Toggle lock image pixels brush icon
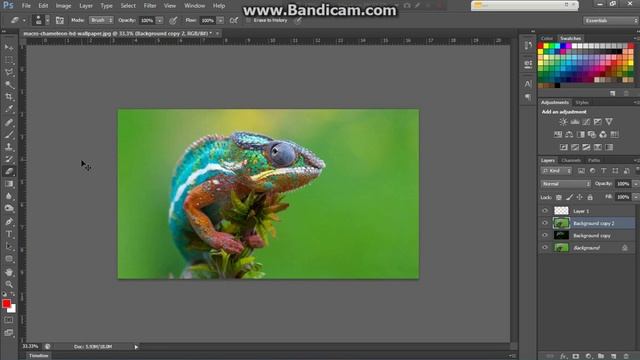The image size is (640, 360). pyautogui.click(x=569, y=197)
